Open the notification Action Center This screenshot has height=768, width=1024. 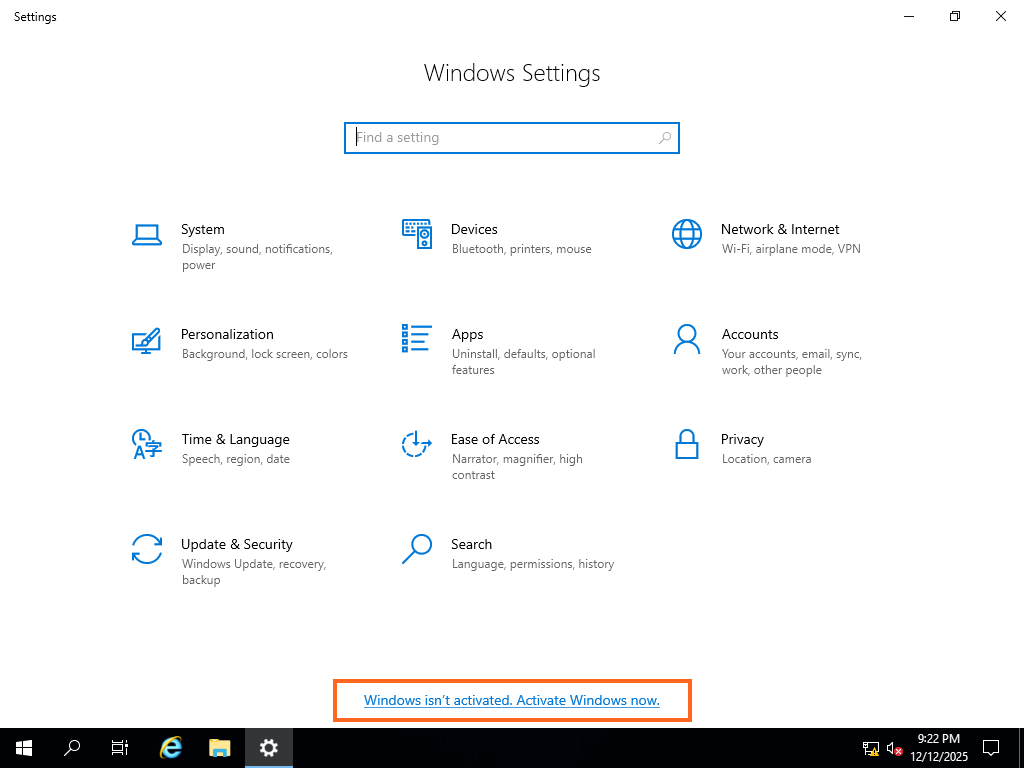[991, 747]
